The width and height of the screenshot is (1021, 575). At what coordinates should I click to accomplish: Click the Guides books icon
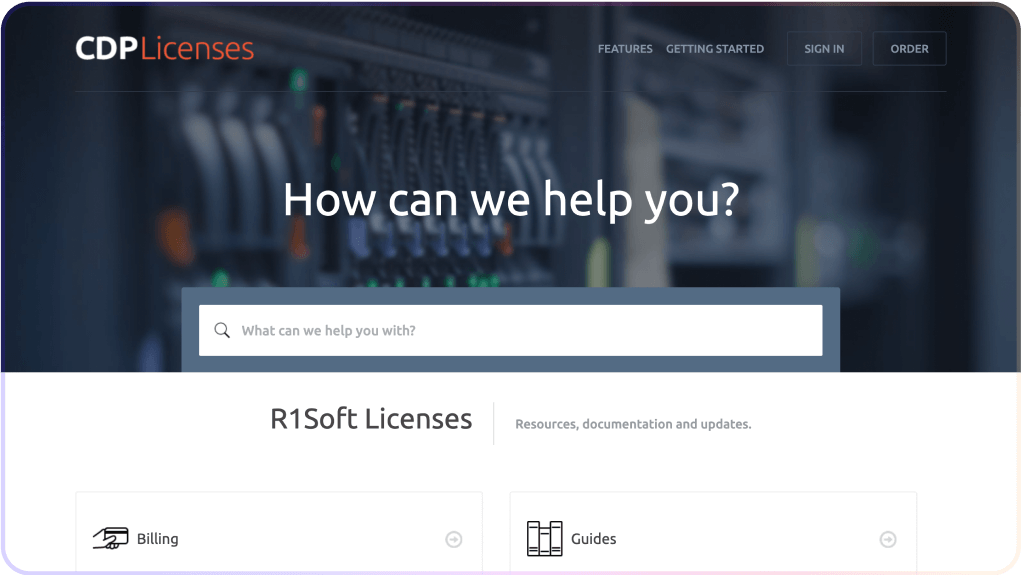544,539
